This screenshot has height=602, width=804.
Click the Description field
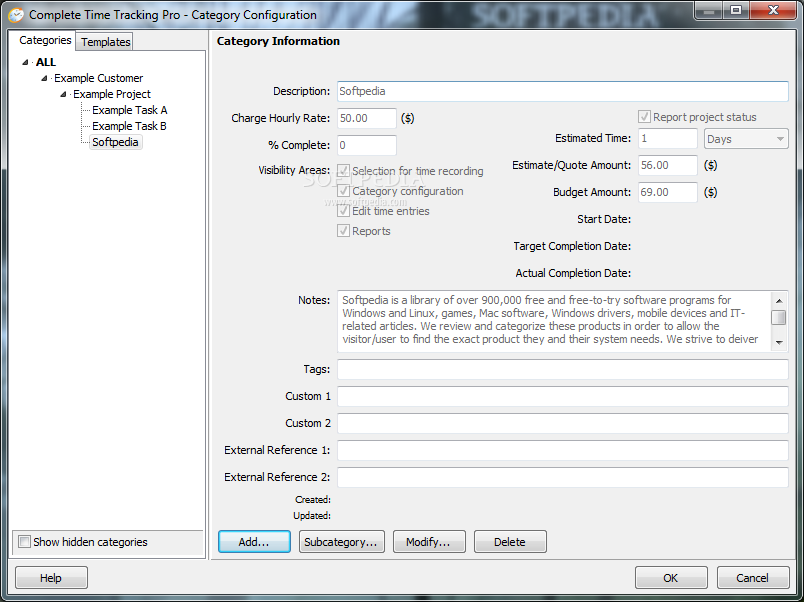click(x=562, y=91)
